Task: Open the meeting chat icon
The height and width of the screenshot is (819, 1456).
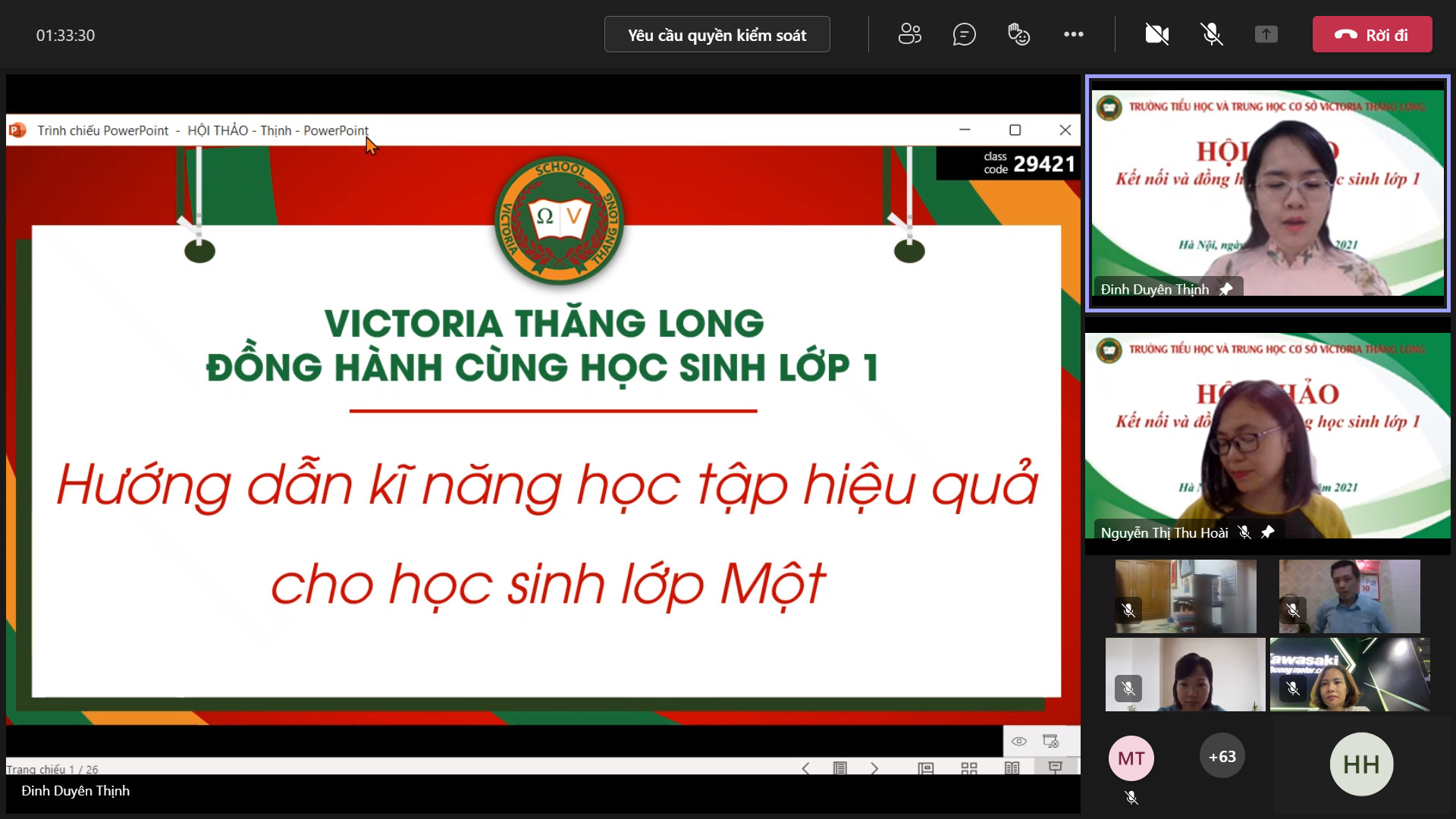Action: point(964,34)
